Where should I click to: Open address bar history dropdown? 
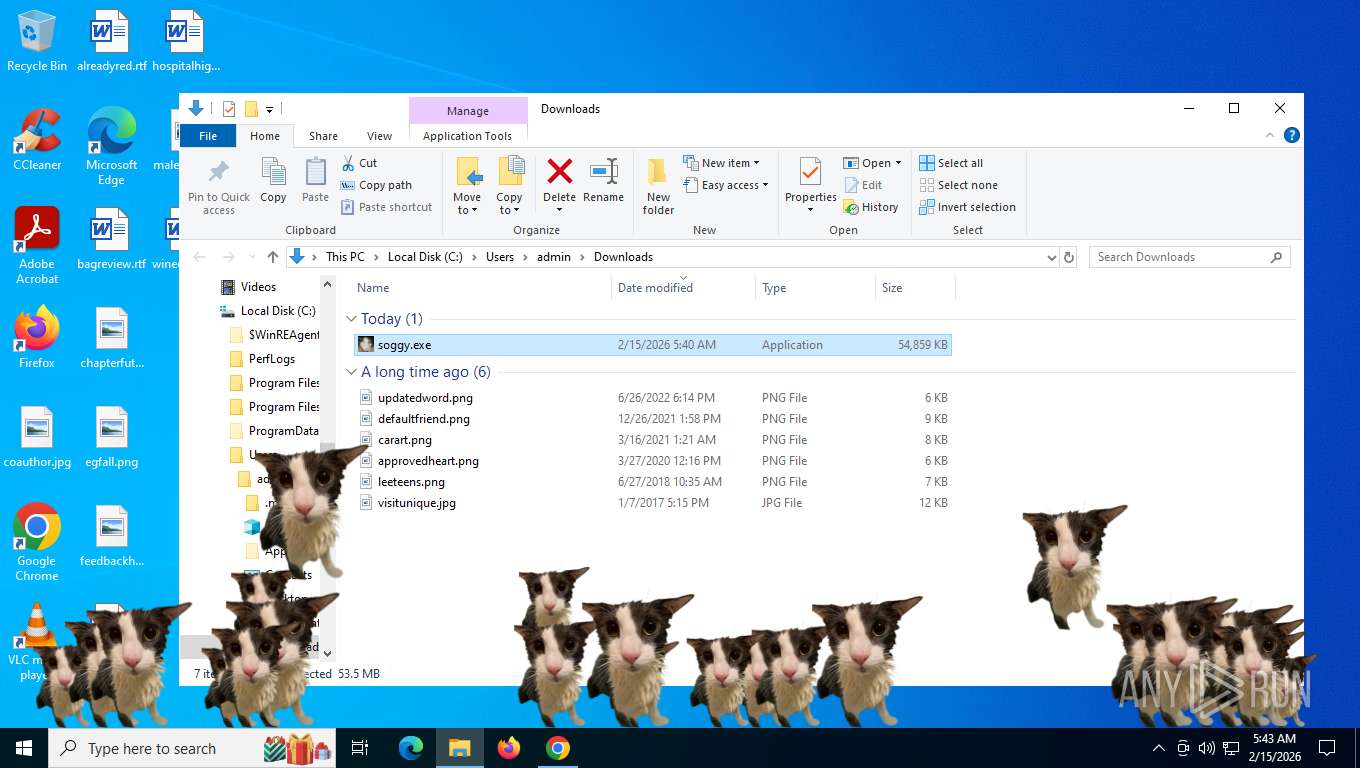coord(1051,257)
